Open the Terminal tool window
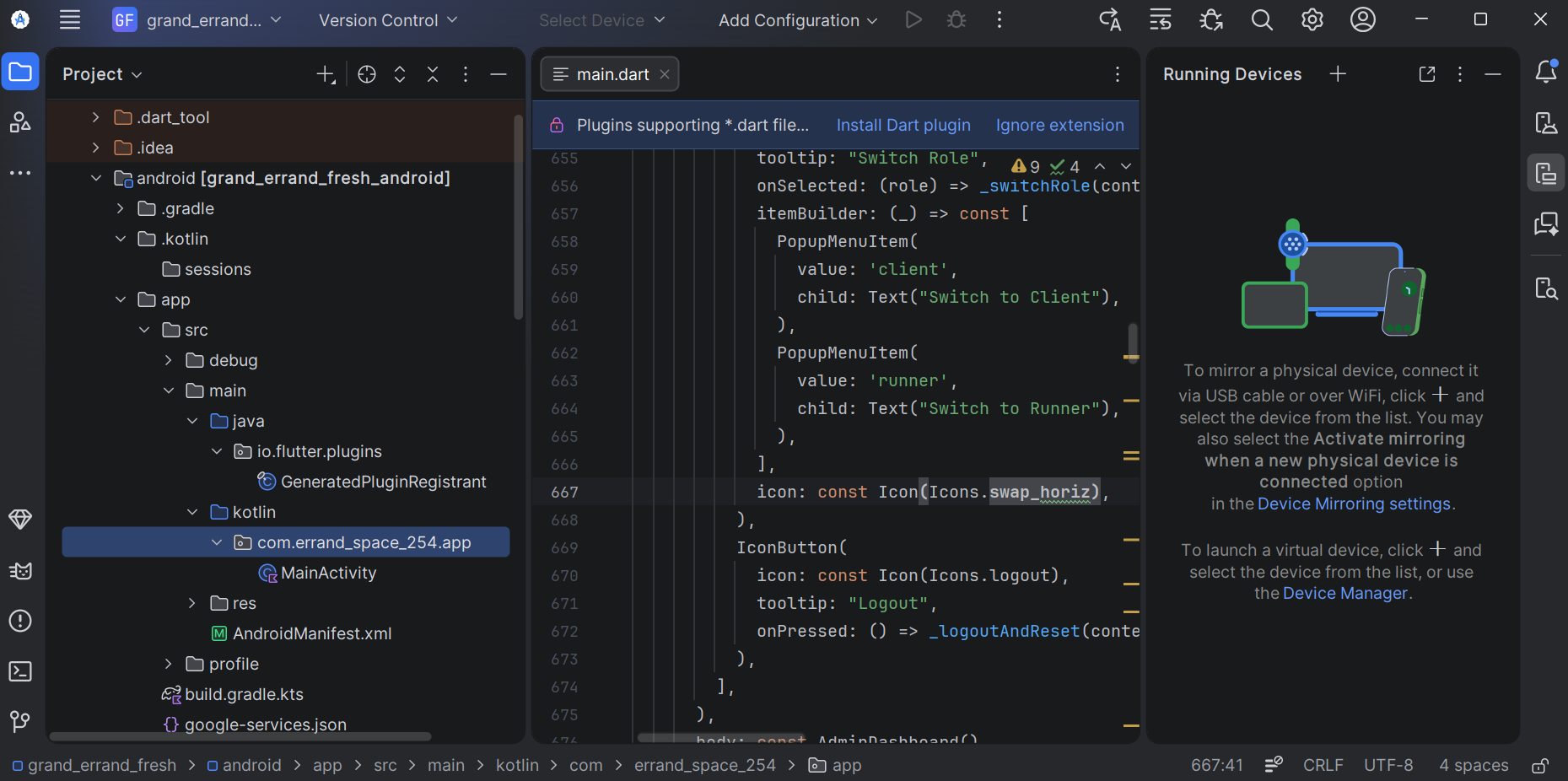 click(x=20, y=671)
